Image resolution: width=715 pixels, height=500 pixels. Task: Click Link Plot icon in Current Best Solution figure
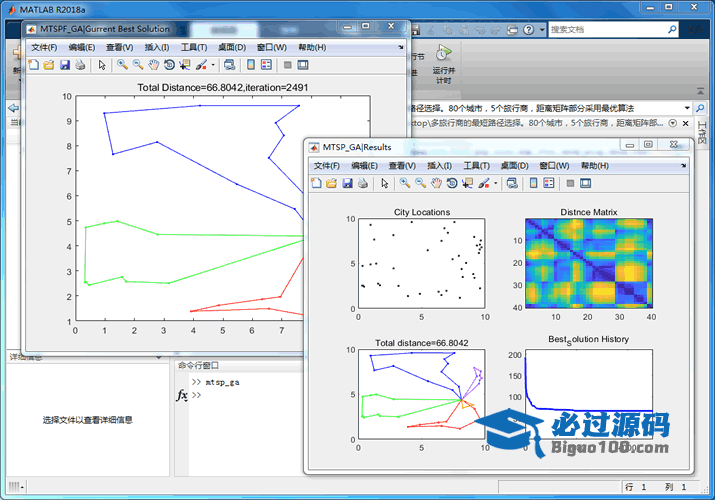[x=229, y=65]
